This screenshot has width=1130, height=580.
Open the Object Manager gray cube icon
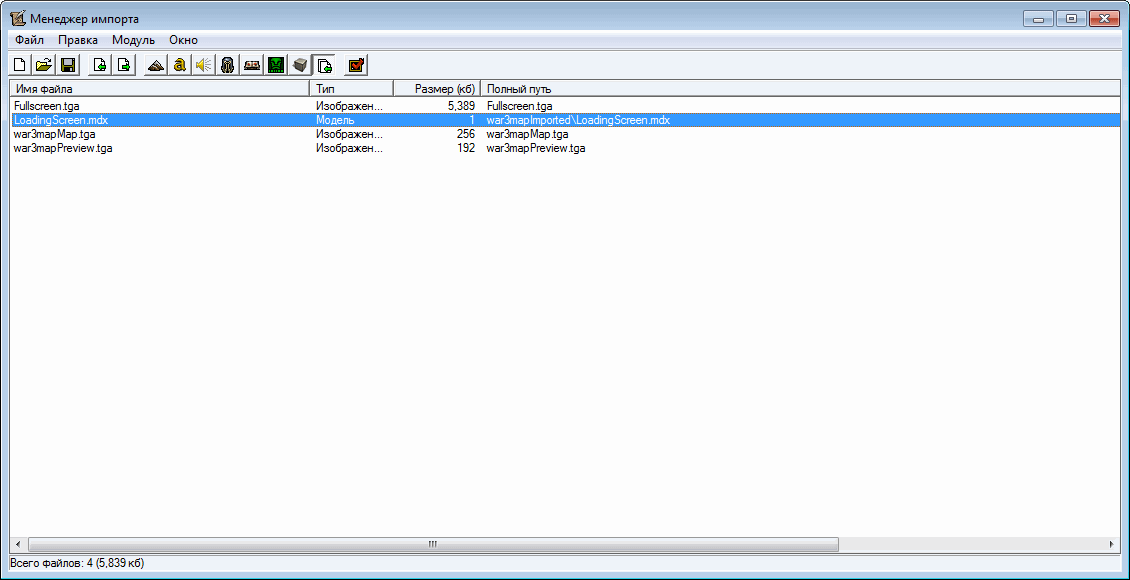pos(299,65)
